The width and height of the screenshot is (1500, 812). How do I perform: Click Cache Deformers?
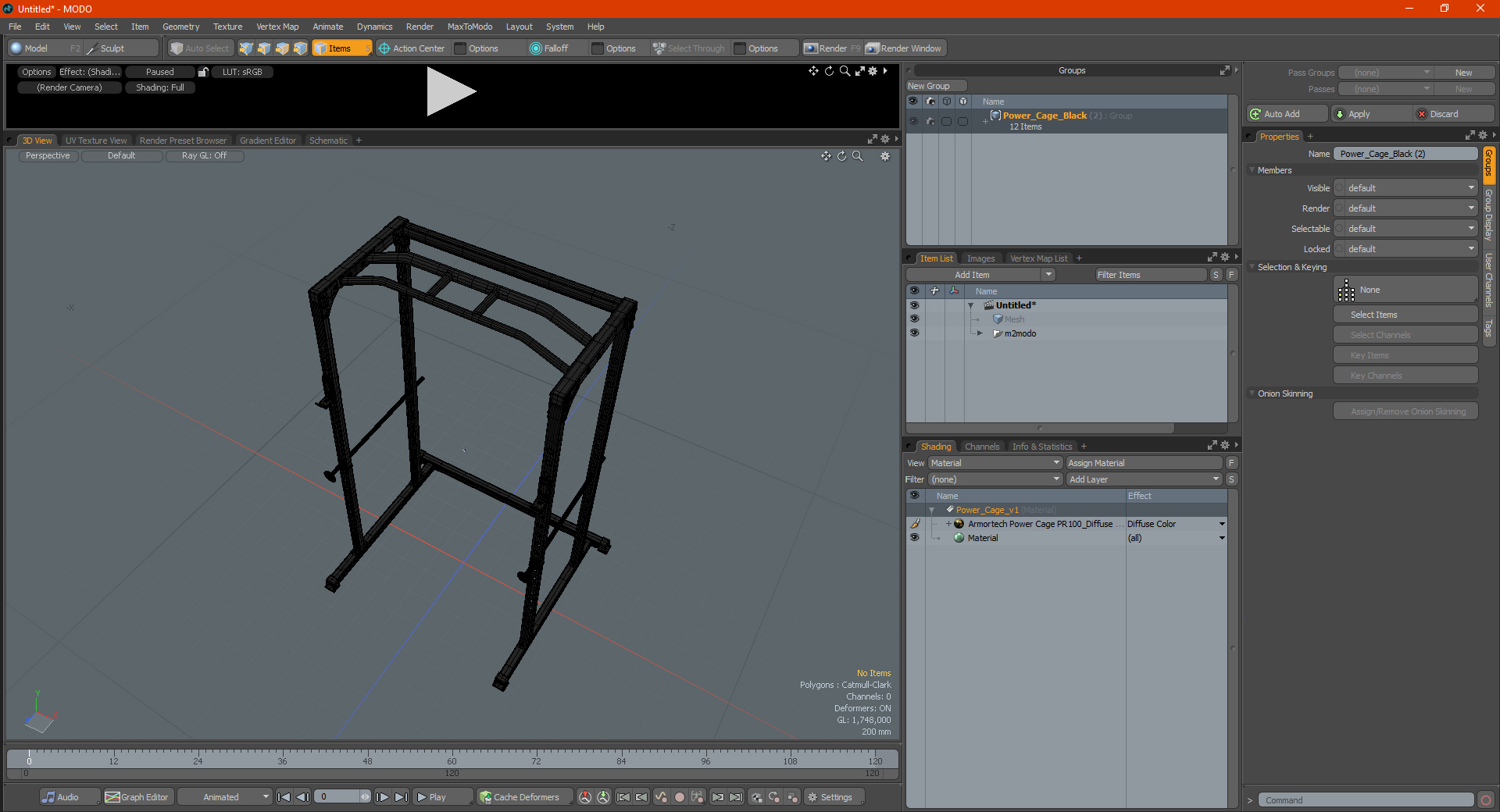tap(525, 797)
